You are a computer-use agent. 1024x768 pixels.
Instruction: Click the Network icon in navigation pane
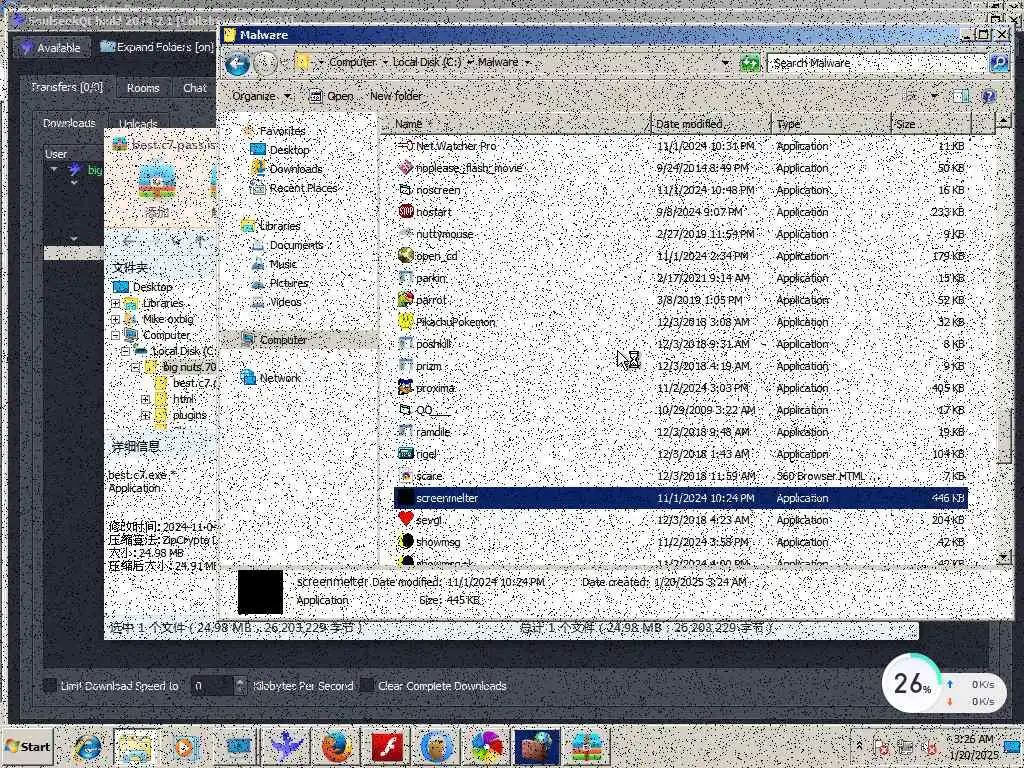click(x=248, y=377)
